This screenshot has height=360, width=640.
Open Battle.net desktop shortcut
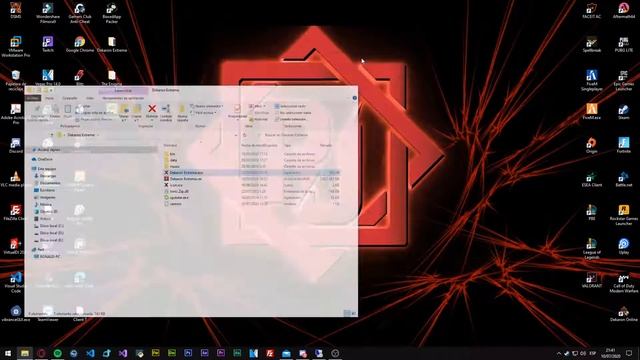[623, 179]
